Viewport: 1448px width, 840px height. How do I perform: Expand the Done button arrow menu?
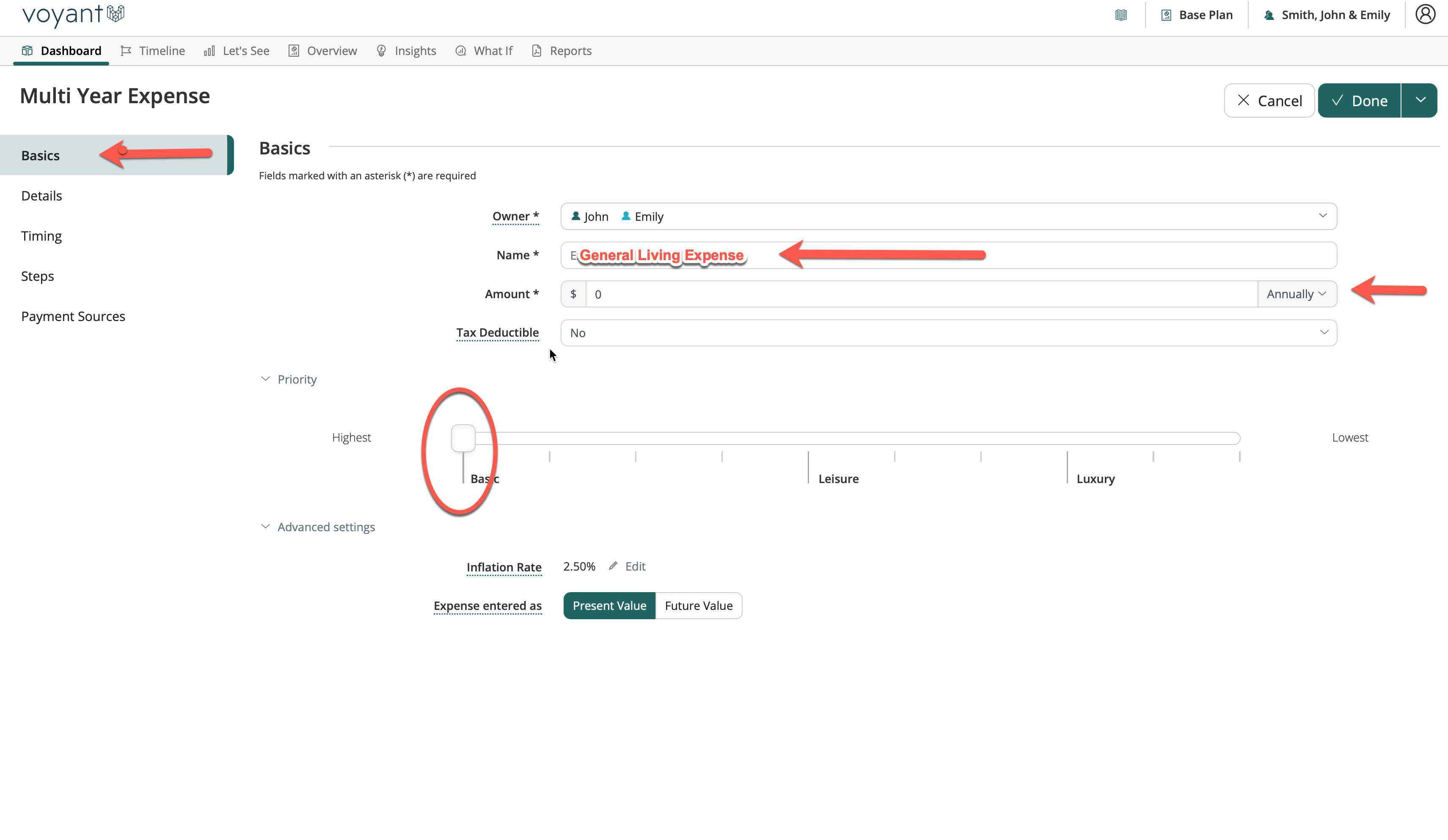(1420, 101)
